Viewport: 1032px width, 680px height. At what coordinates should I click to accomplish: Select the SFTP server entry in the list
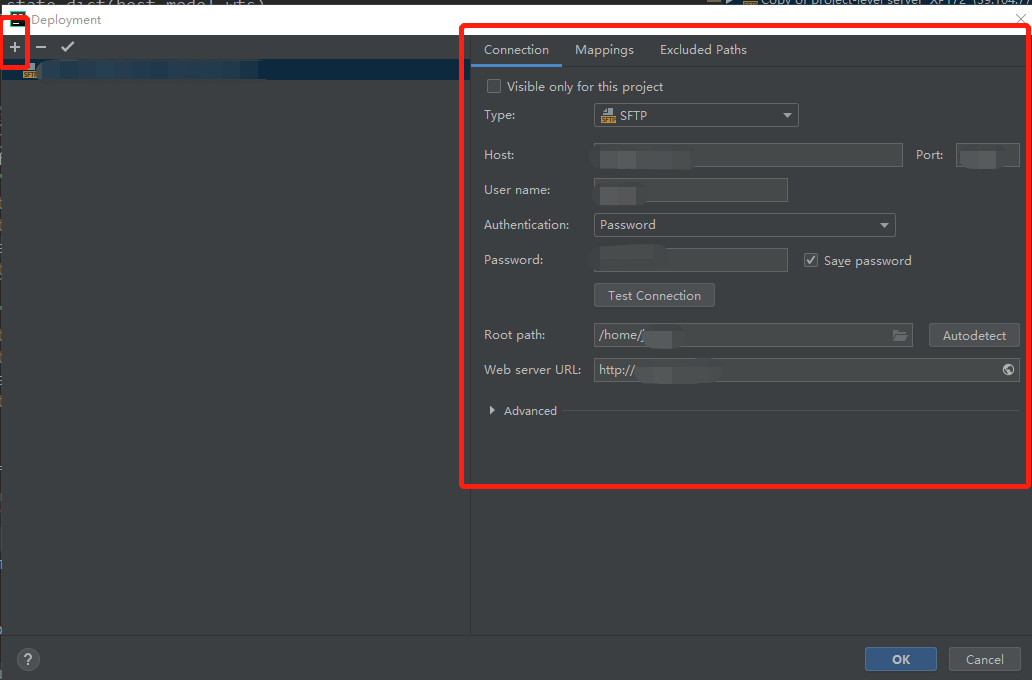tap(236, 70)
